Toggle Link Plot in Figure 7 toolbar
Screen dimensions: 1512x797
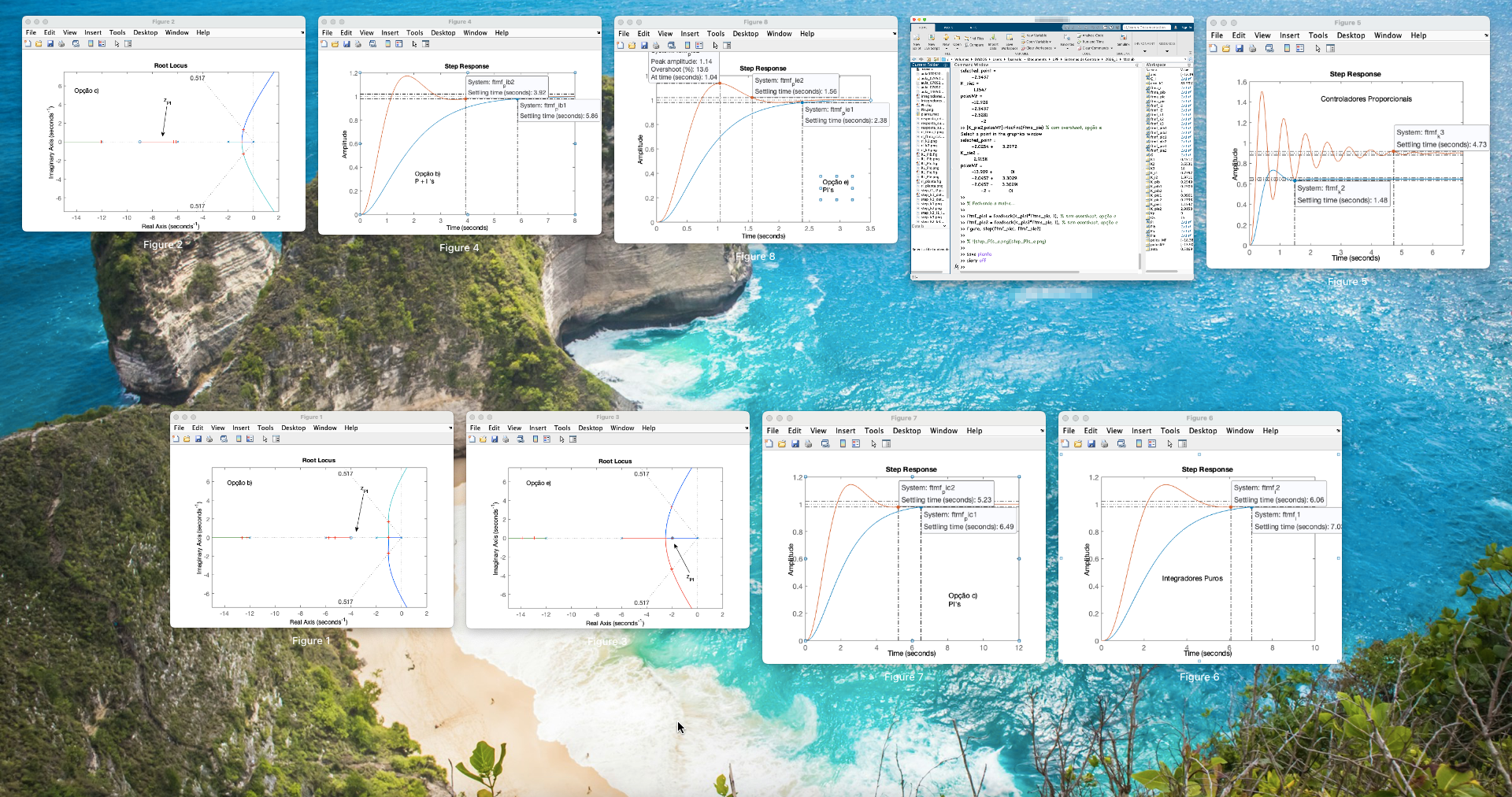click(825, 443)
